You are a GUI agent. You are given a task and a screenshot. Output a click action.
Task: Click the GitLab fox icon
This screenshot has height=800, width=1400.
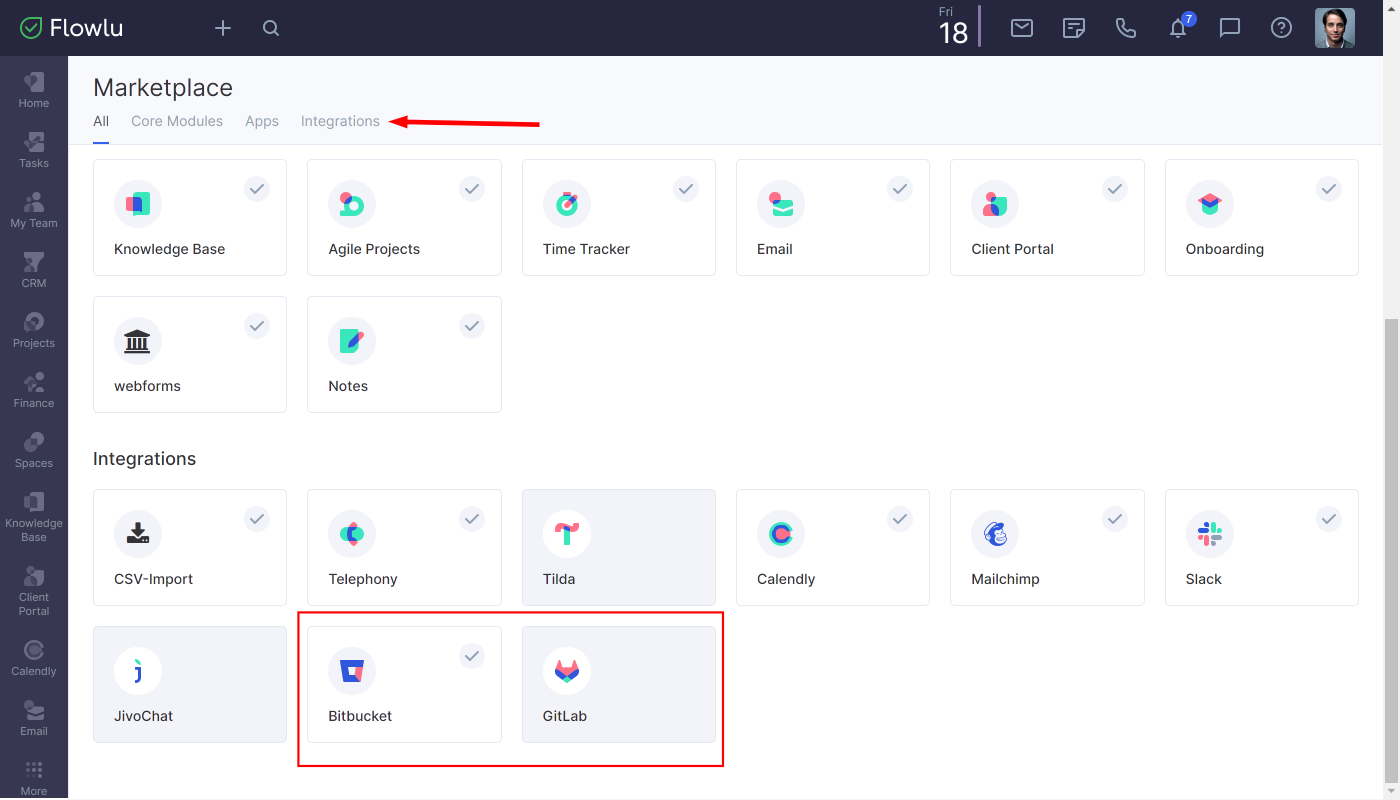point(567,670)
